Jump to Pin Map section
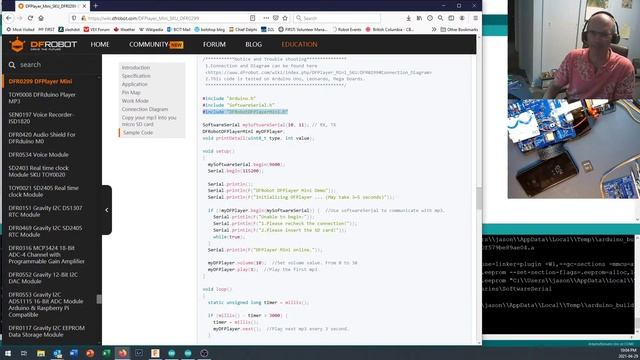This screenshot has width=640, height=360. 131,93
